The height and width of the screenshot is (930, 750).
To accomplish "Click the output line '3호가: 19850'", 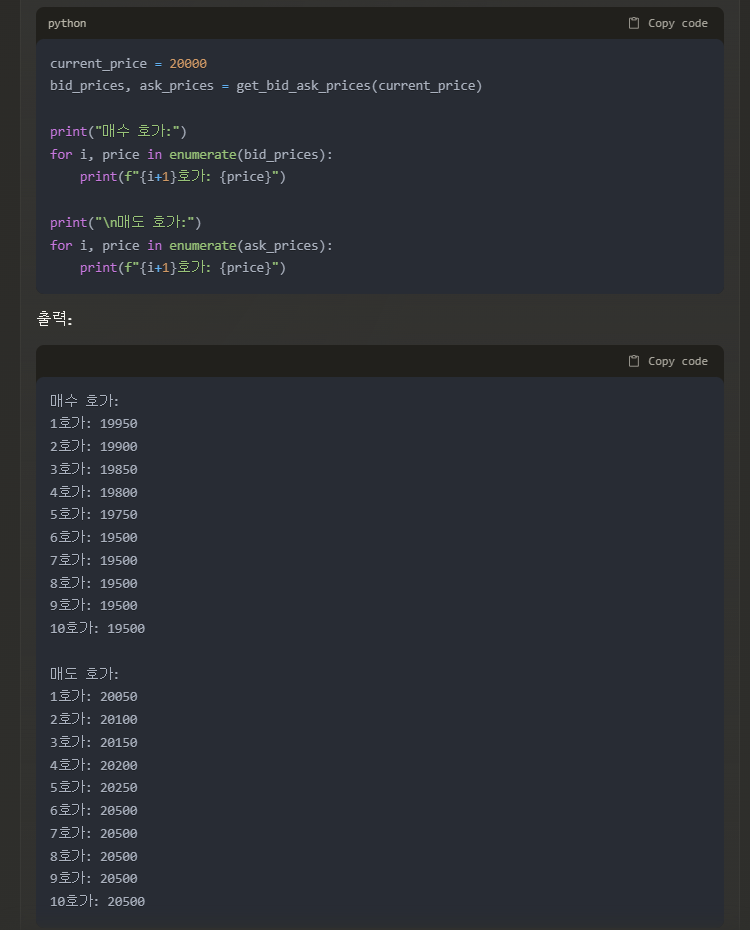I will pyautogui.click(x=94, y=469).
